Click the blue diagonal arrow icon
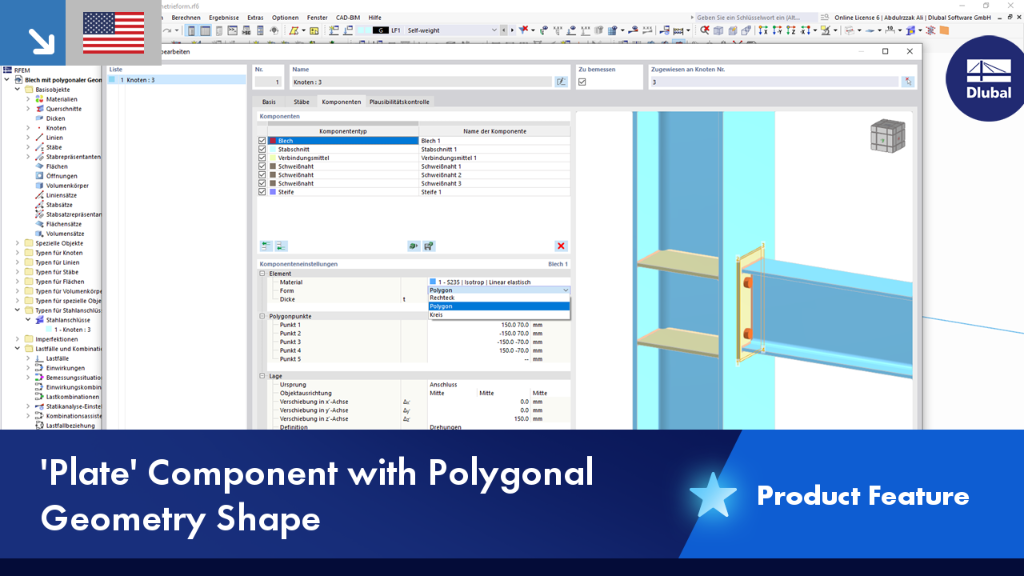This screenshot has height=576, width=1024. (41, 41)
